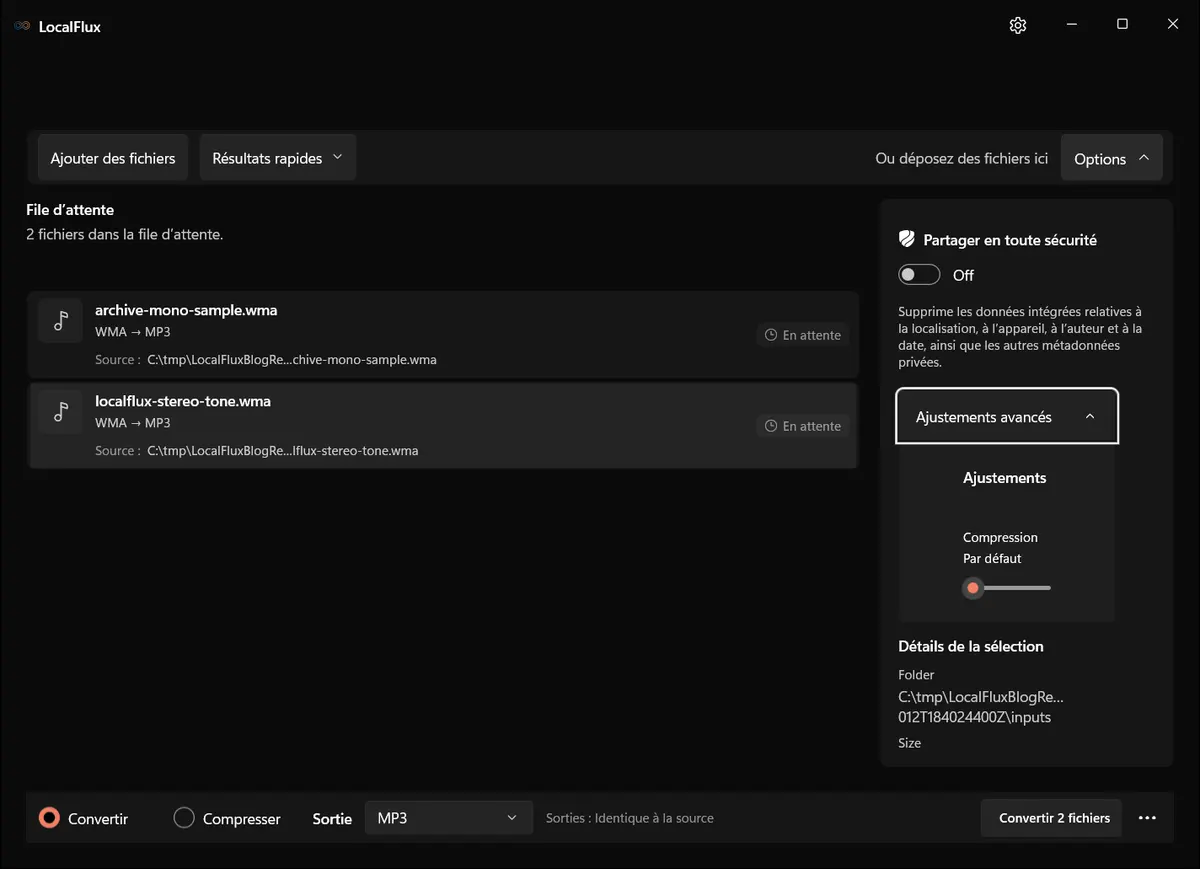This screenshot has width=1200, height=869.
Task: Click the LocalFlux infinity logo icon
Action: click(22, 26)
